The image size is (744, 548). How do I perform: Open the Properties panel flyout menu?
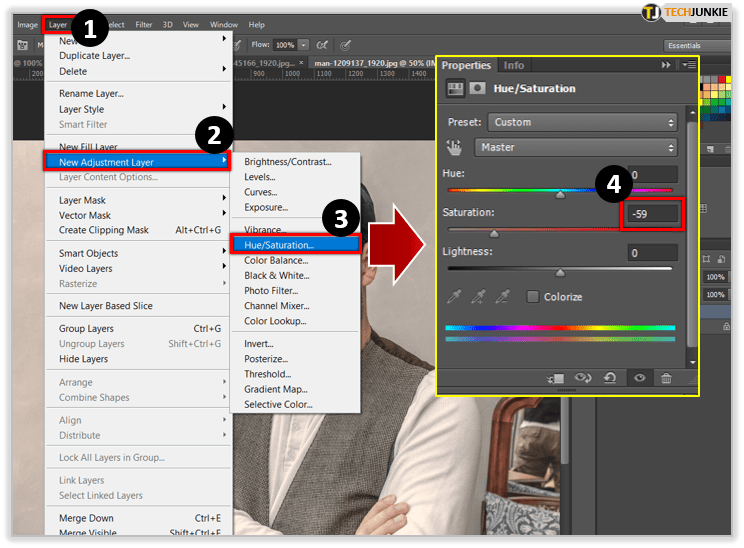(x=690, y=65)
